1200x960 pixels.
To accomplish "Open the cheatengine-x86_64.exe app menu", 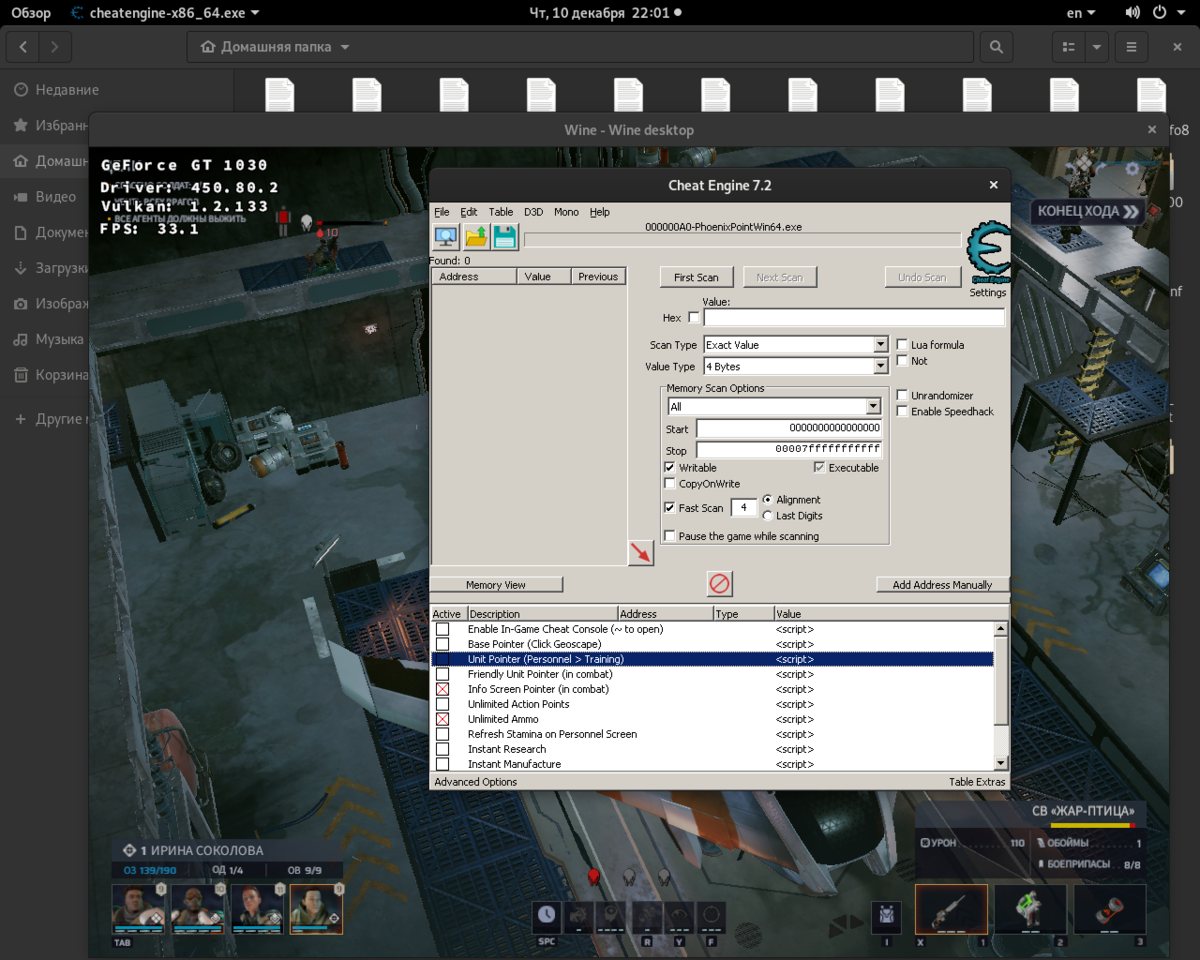I will click(165, 13).
